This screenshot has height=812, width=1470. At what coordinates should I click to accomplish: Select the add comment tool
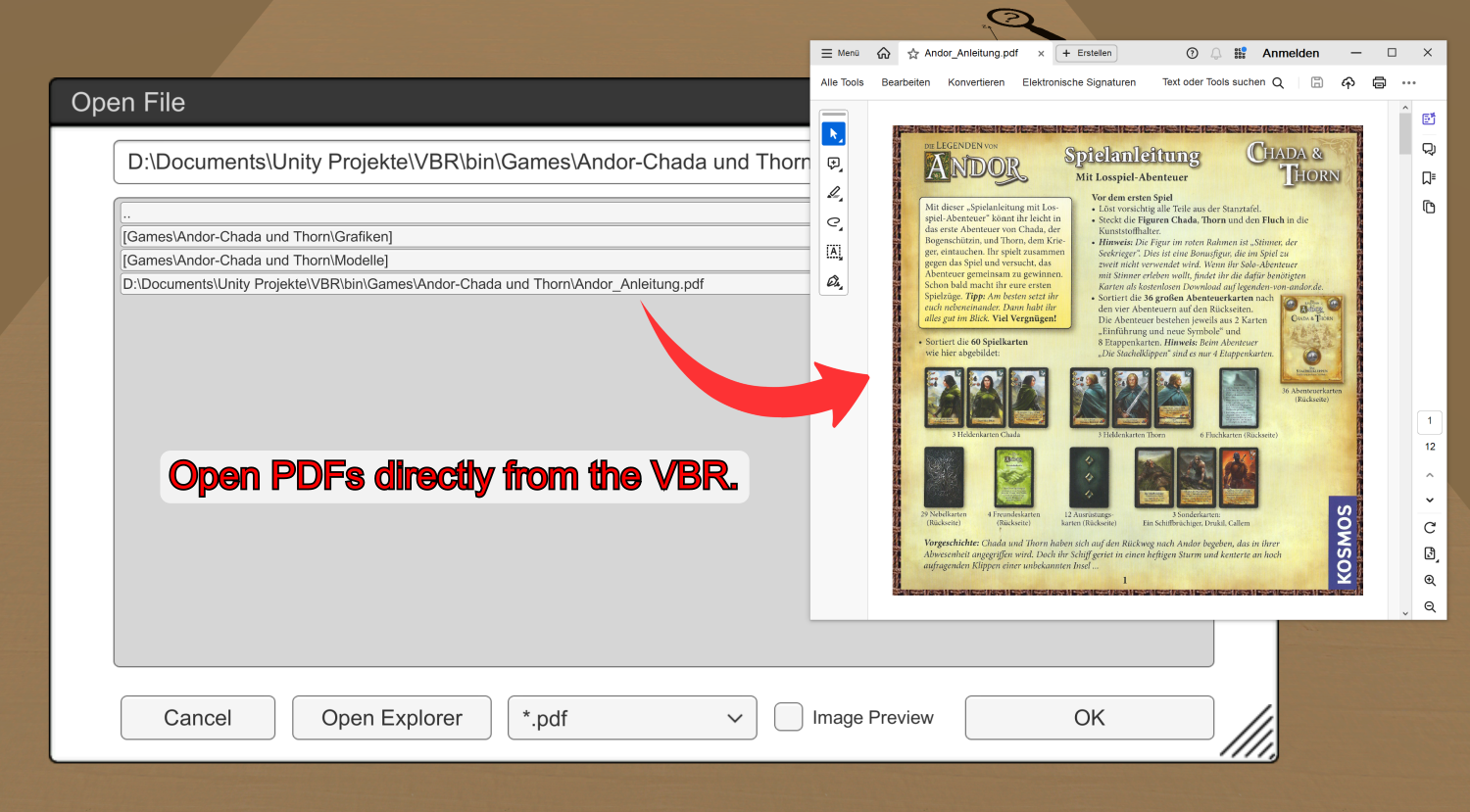pos(834,164)
